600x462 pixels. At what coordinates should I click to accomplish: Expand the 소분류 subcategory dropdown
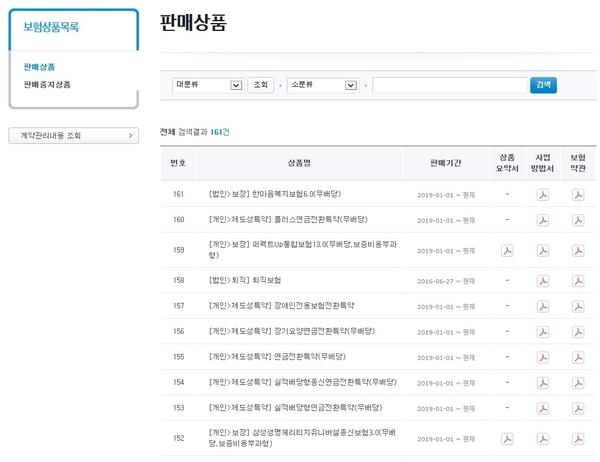pyautogui.click(x=323, y=85)
